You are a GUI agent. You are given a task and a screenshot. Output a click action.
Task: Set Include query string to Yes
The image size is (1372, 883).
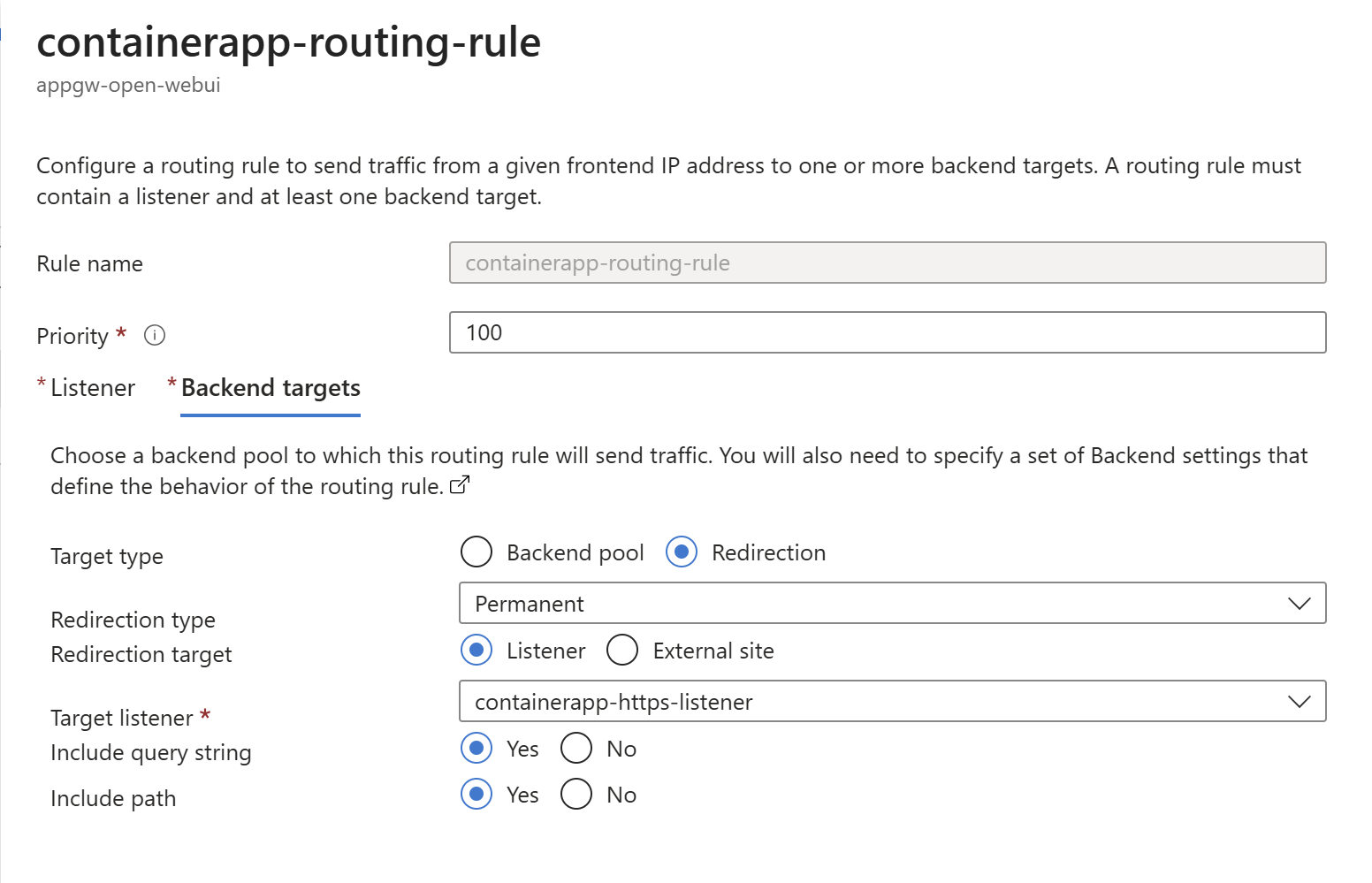476,749
